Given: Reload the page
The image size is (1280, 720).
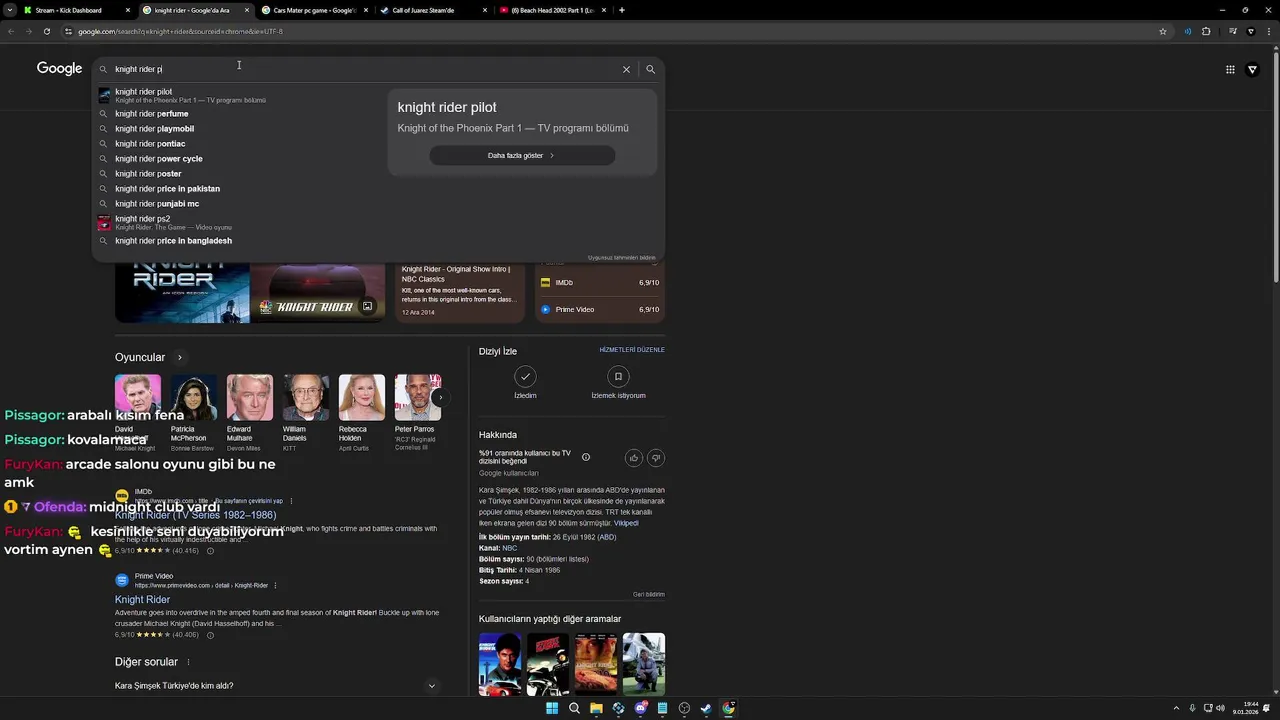Looking at the screenshot, I should (46, 31).
